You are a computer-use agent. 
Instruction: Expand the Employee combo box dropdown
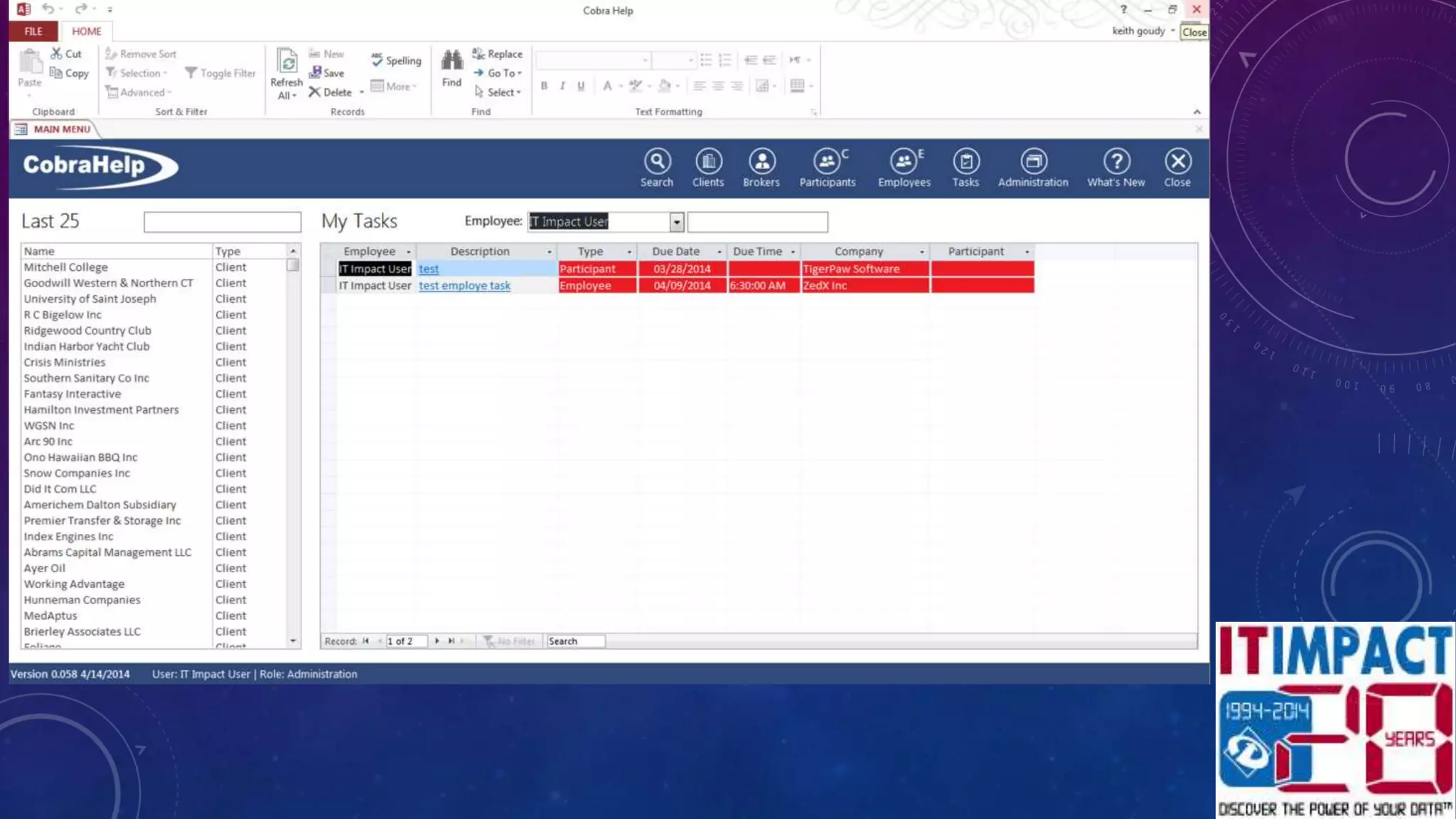(x=676, y=222)
